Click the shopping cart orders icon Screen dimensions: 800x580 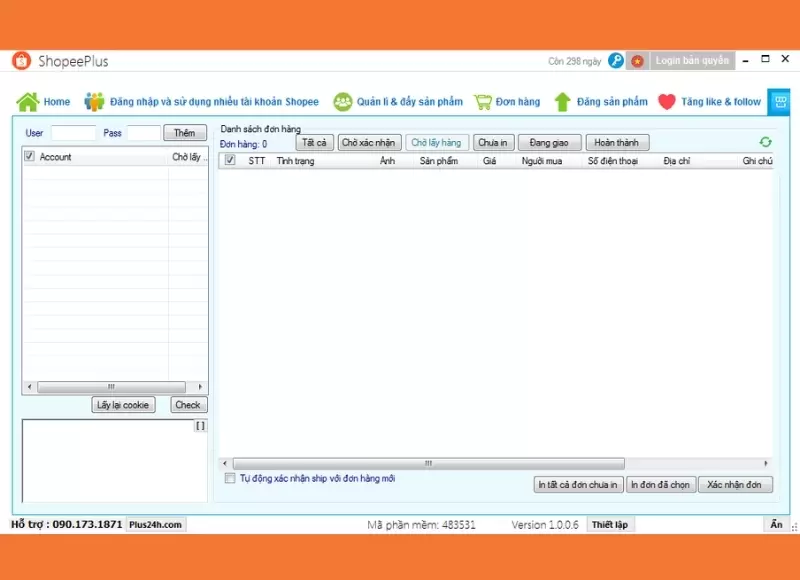pos(483,102)
